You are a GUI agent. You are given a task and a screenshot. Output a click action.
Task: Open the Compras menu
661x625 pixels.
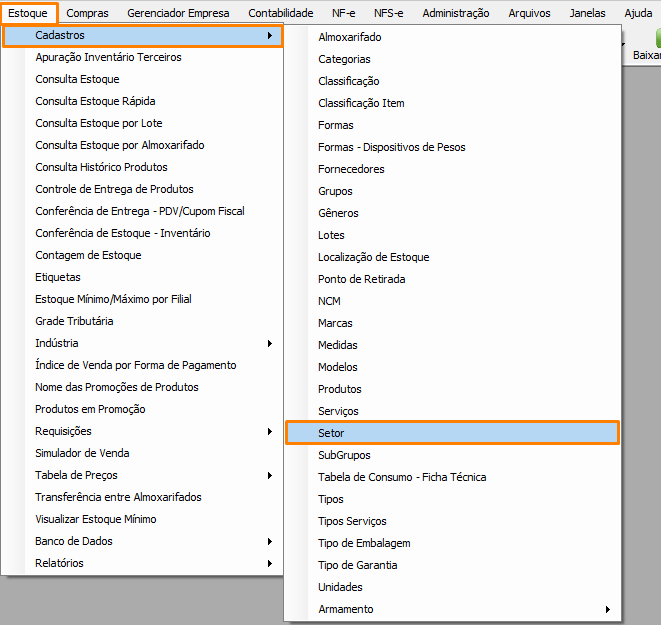click(88, 13)
